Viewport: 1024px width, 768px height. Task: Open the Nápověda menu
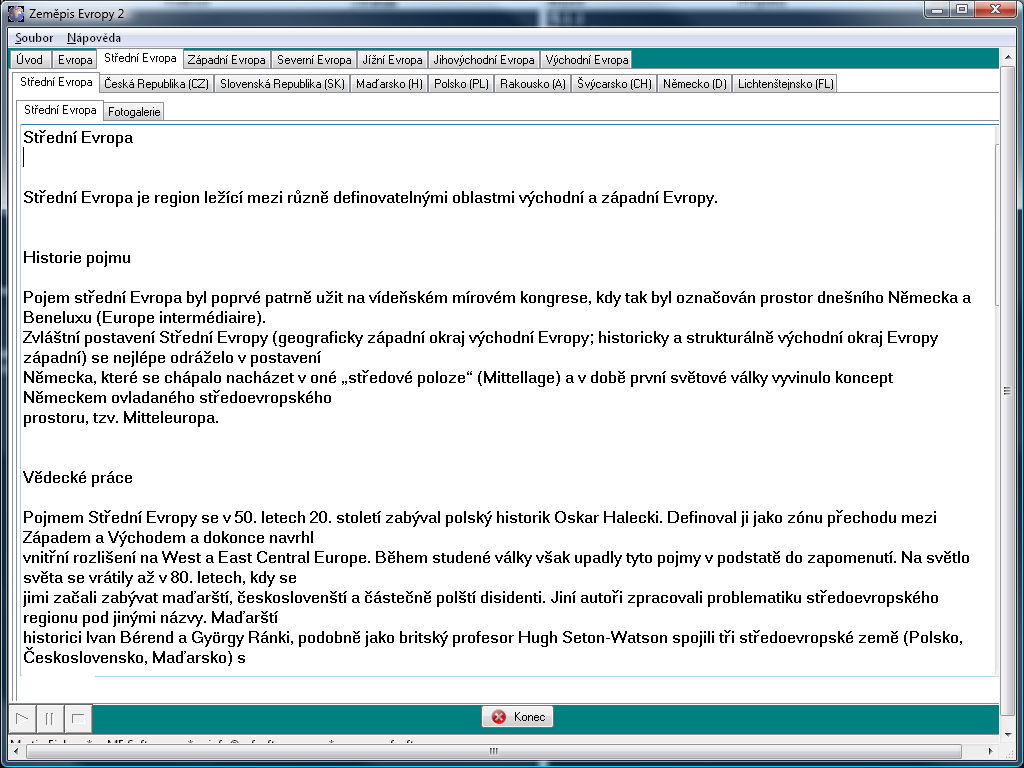click(93, 38)
